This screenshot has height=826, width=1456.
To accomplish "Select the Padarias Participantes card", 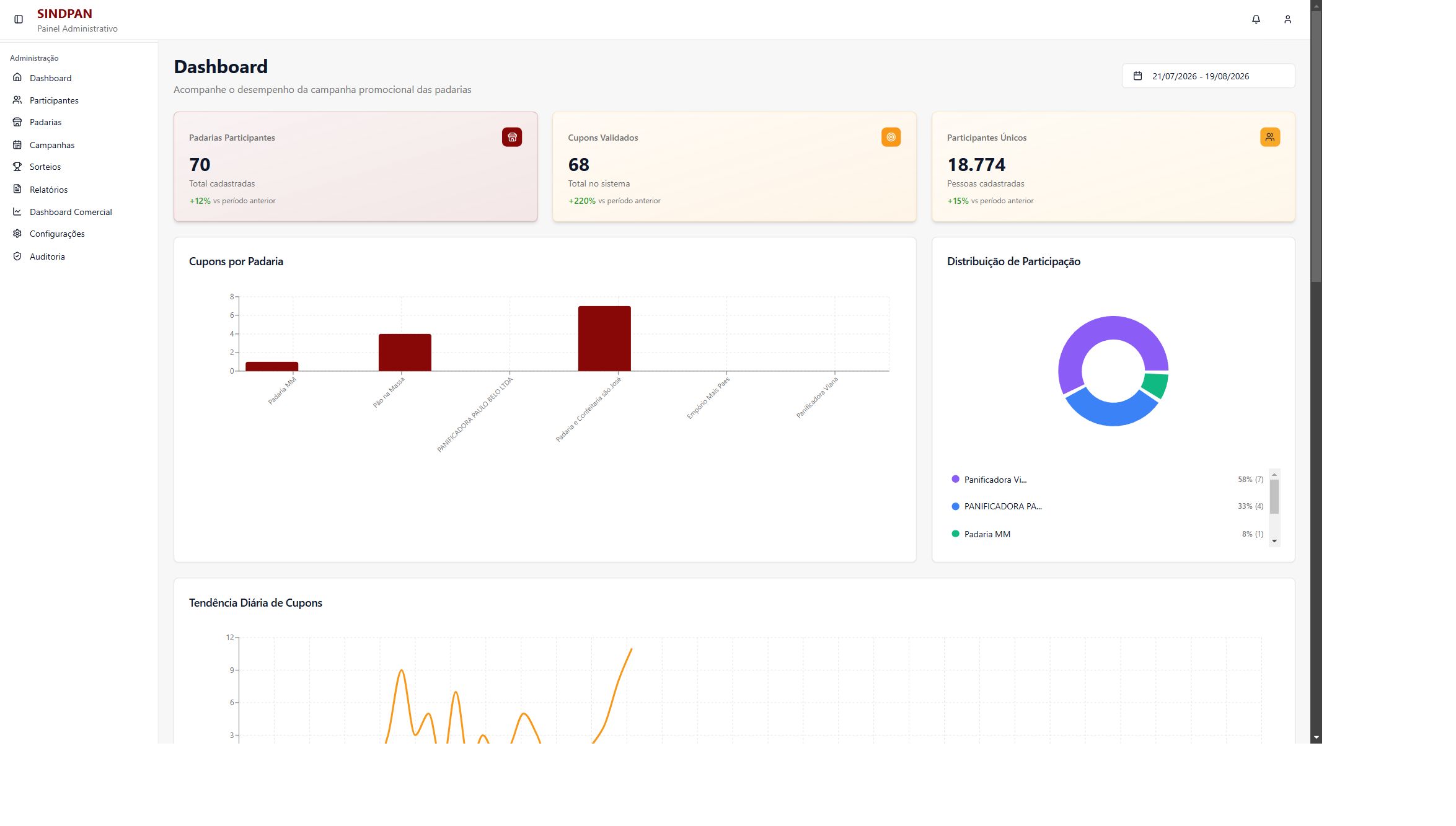I will 355,167.
